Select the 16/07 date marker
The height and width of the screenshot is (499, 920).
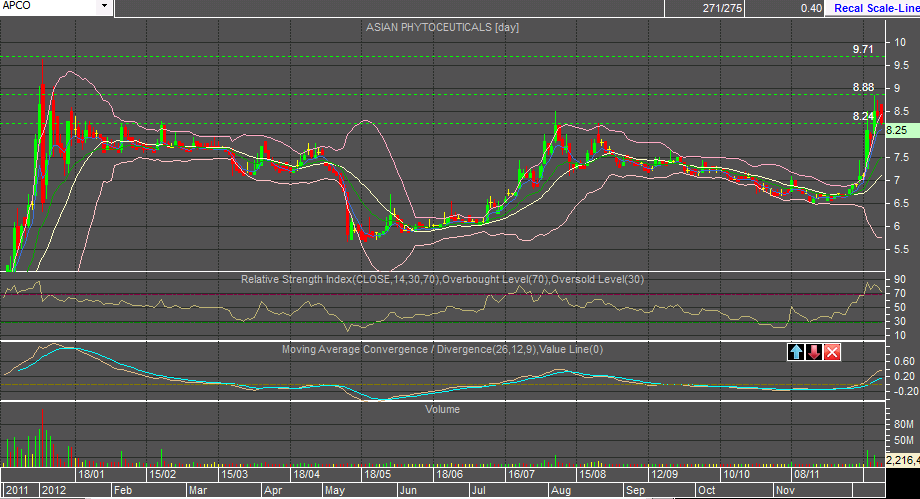tap(521, 474)
